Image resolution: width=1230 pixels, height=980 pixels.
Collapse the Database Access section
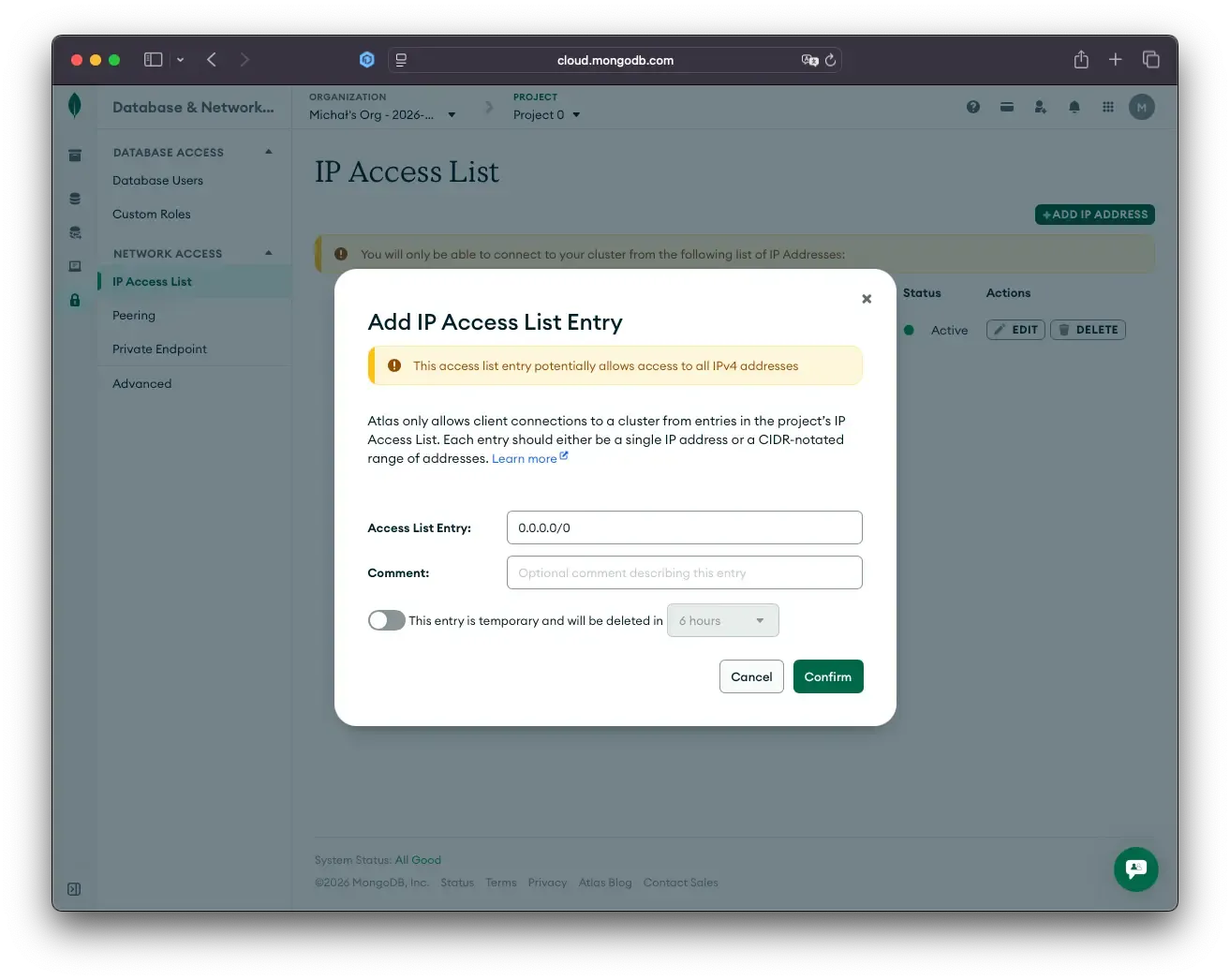[269, 152]
